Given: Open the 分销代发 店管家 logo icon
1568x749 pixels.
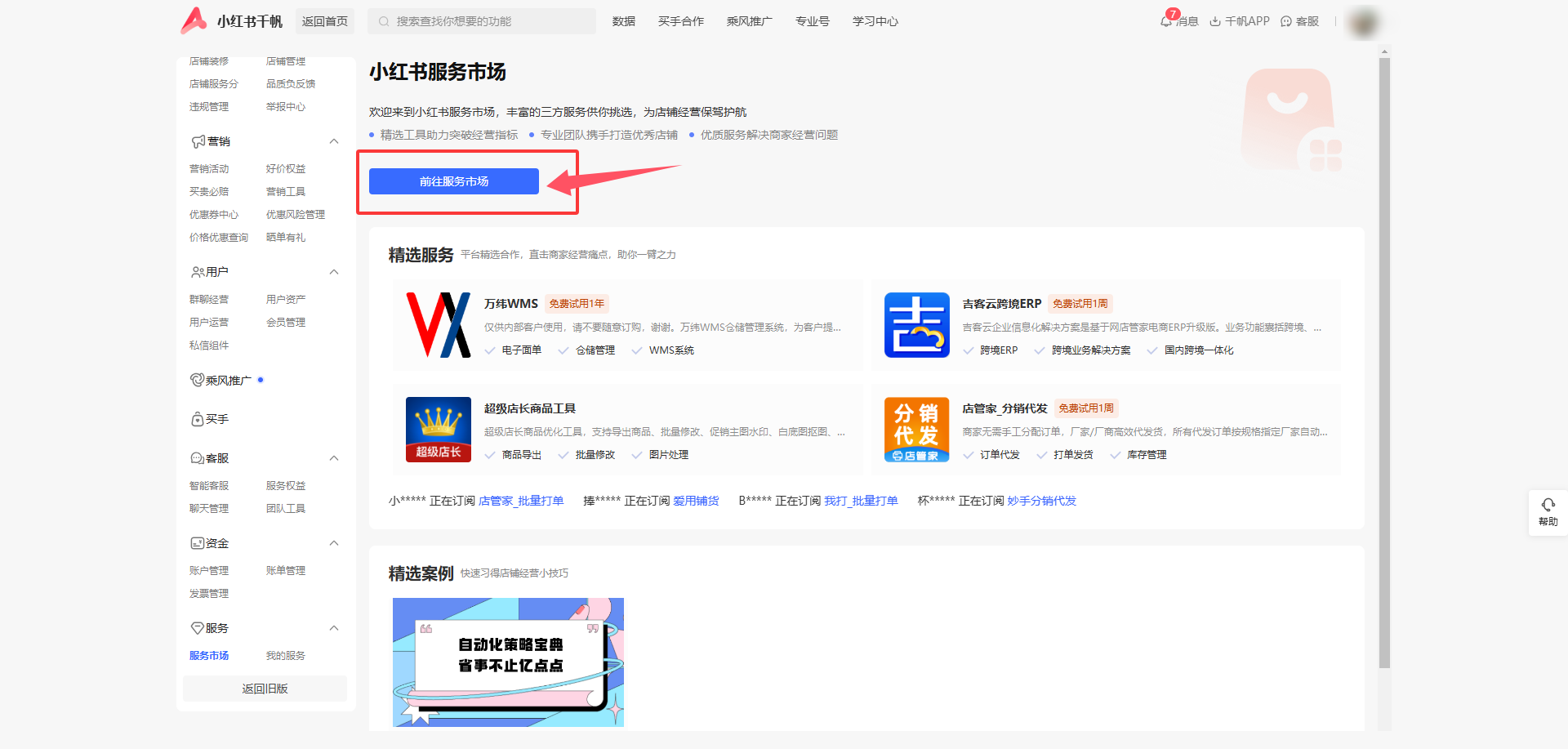Looking at the screenshot, I should point(917,430).
